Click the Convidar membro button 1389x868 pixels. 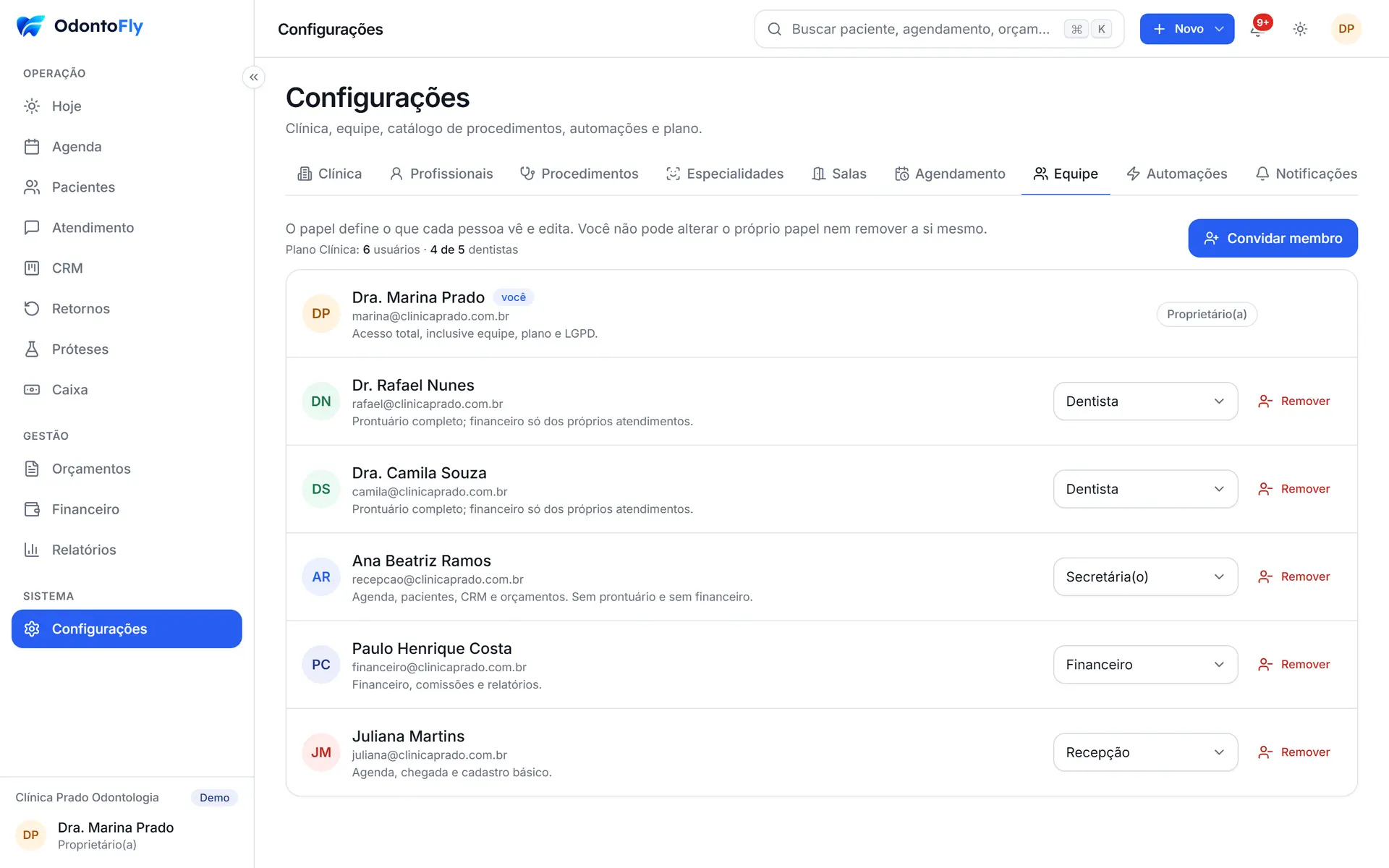pos(1273,238)
